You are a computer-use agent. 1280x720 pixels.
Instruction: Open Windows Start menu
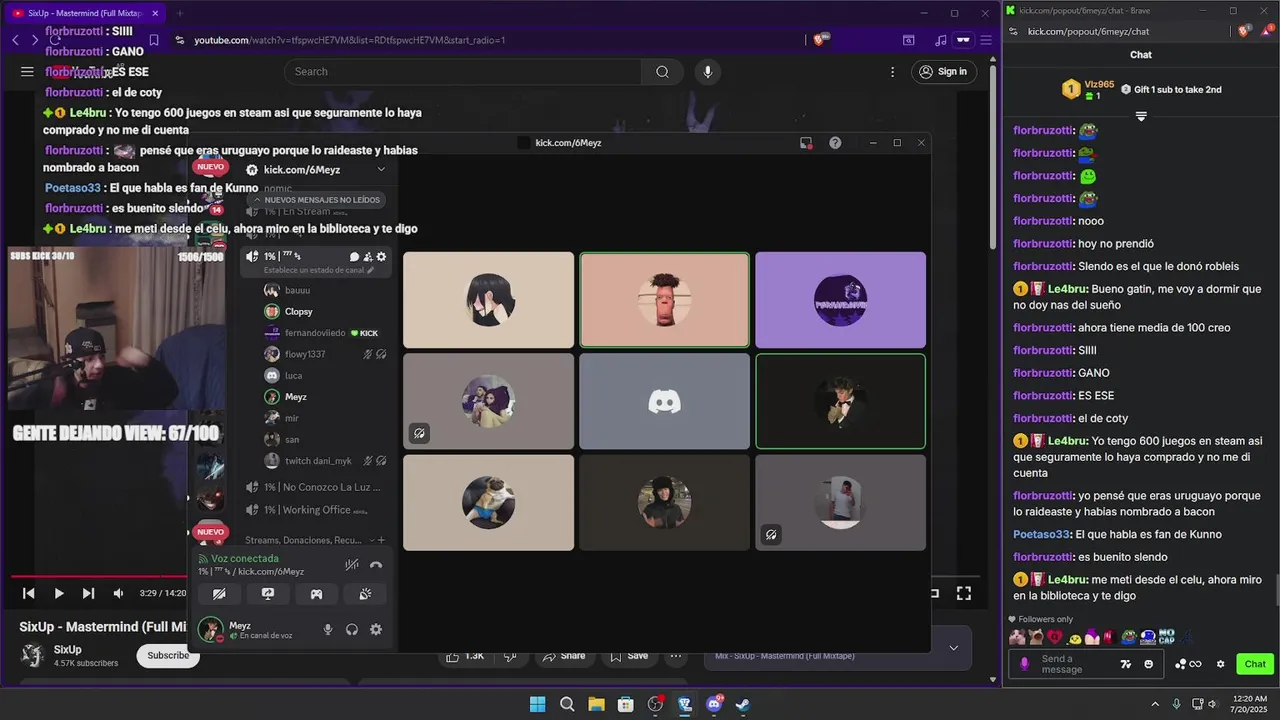tap(537, 704)
